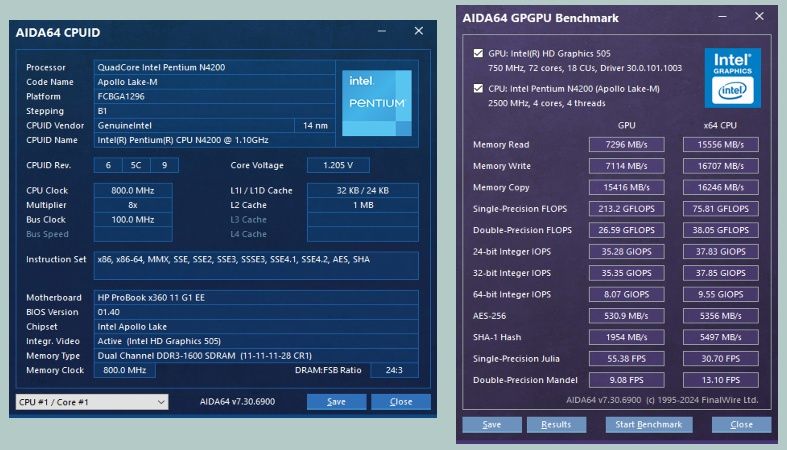Save the CPUID report
The height and width of the screenshot is (450, 787).
pos(336,402)
